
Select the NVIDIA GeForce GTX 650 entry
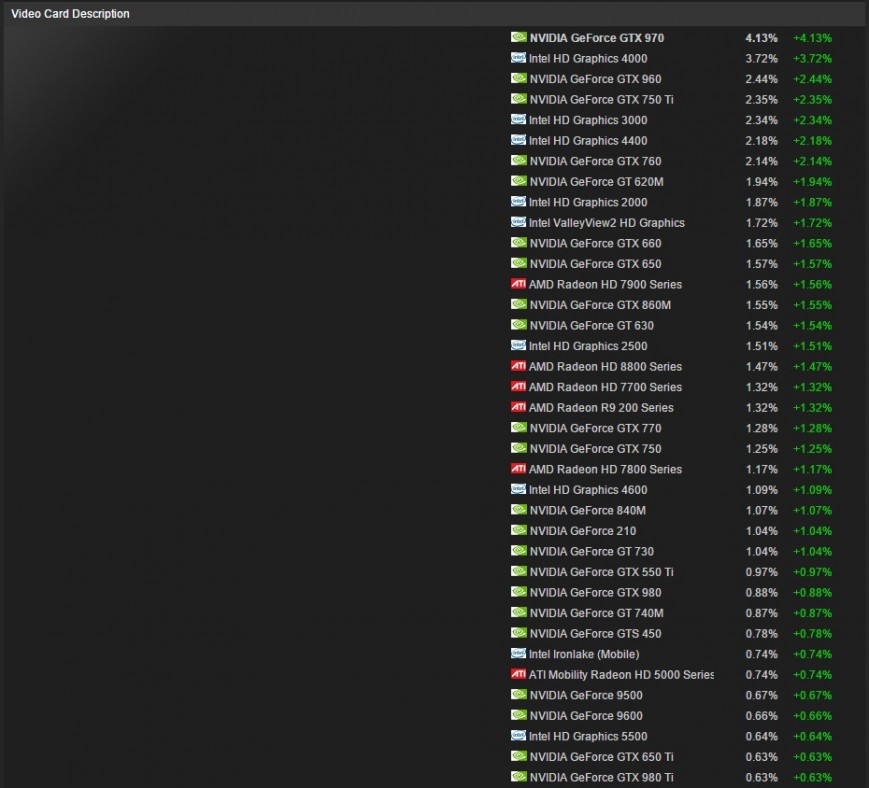pos(595,264)
